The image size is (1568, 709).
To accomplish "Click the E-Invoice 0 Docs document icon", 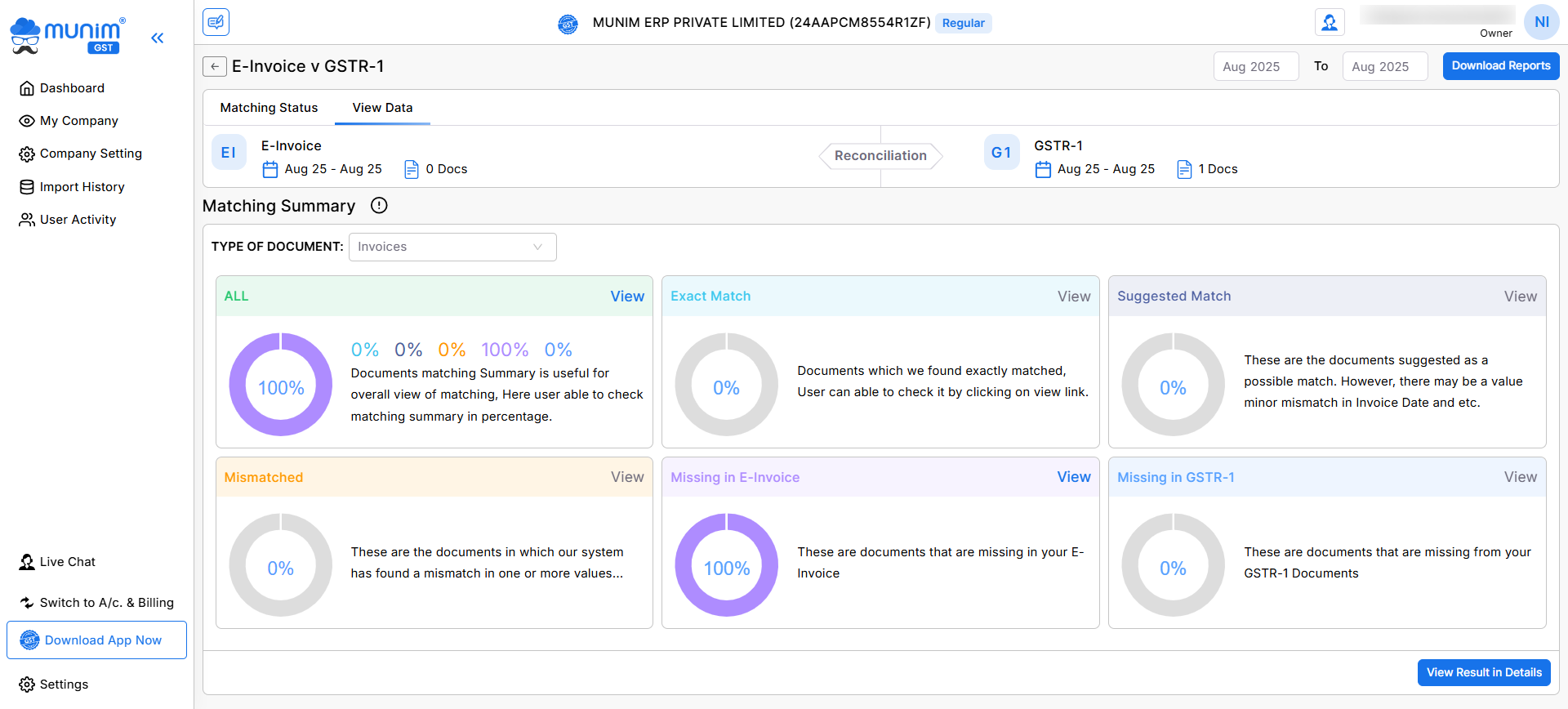I will point(412,169).
